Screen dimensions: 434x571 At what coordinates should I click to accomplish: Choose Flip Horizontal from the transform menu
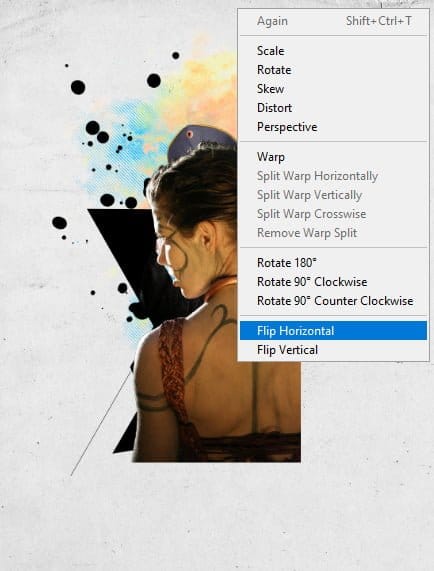coord(333,331)
